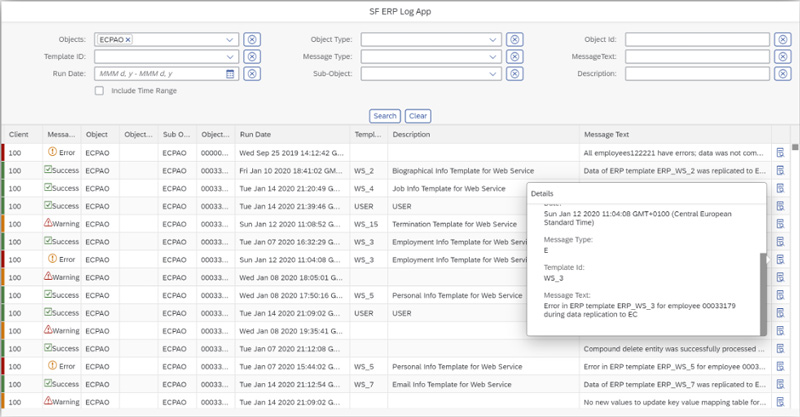Select the first Object column header
Viewport: 800px width, 417px height.
[x=100, y=135]
